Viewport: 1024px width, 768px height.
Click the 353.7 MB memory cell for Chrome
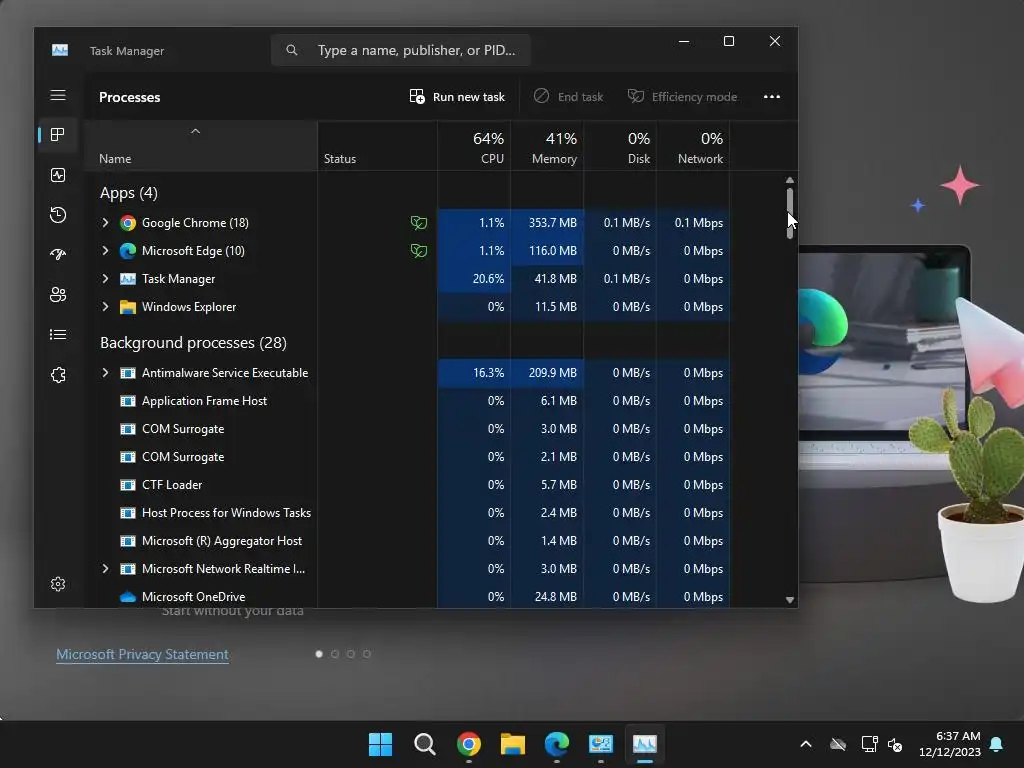547,223
